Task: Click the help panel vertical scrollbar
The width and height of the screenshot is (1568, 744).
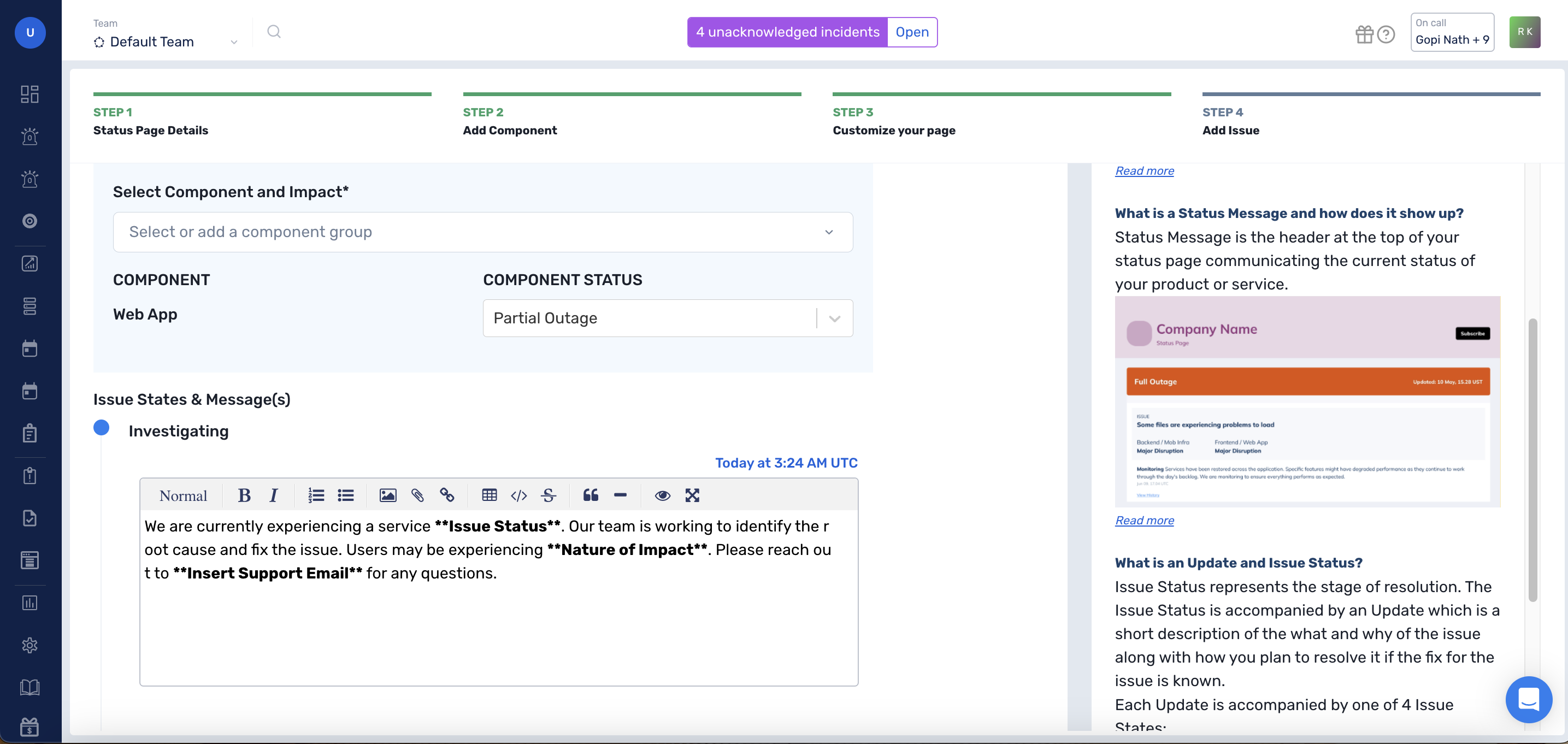Action: [1532, 459]
